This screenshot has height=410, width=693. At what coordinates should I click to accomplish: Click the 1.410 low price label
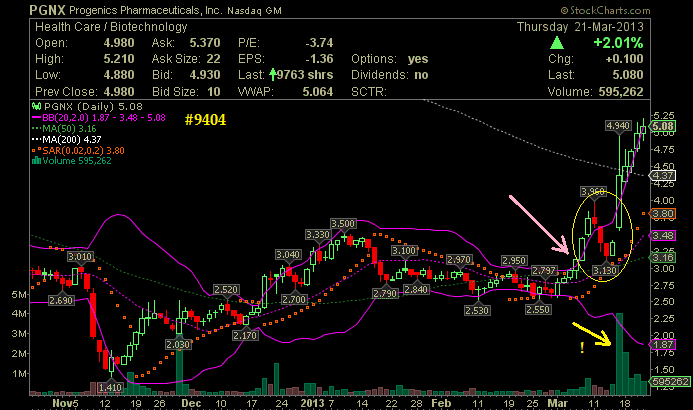[x=109, y=386]
